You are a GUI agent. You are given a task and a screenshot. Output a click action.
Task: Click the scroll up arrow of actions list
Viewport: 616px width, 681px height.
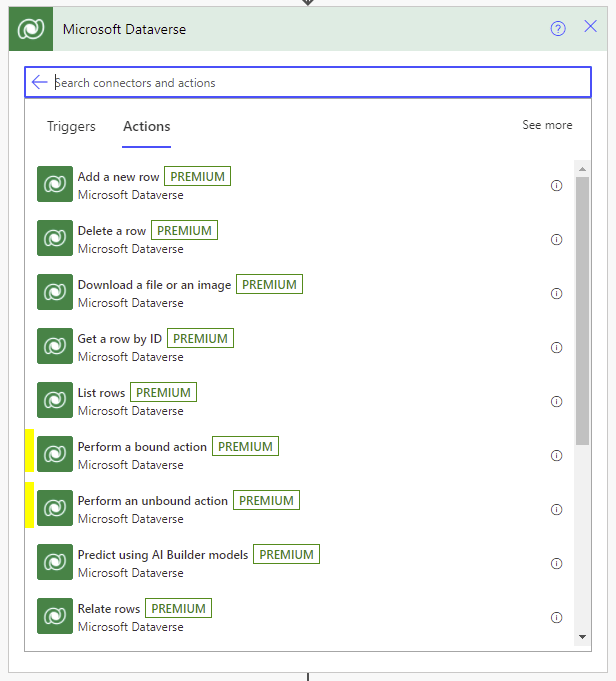coord(583,169)
